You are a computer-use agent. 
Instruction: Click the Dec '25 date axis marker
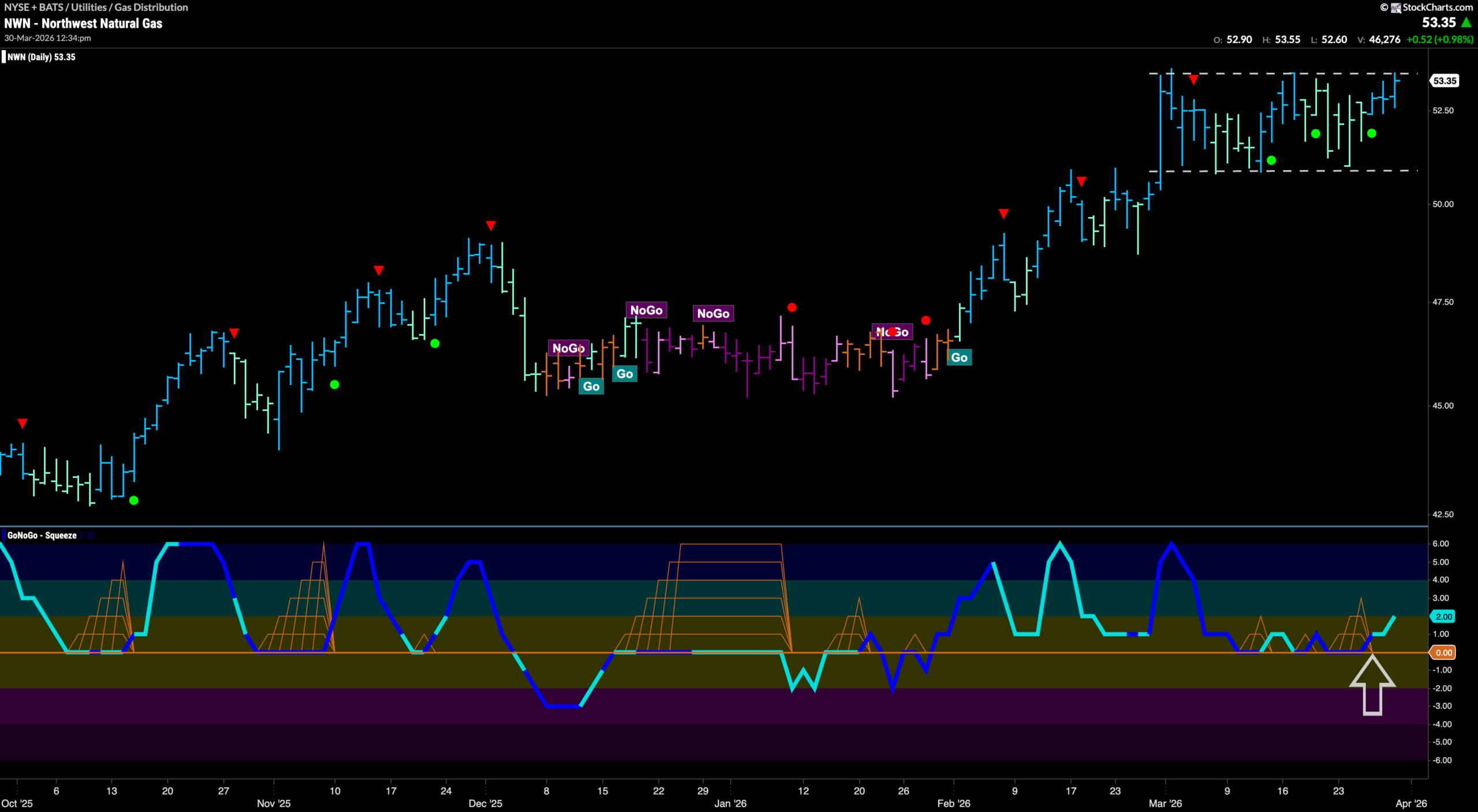point(485,803)
